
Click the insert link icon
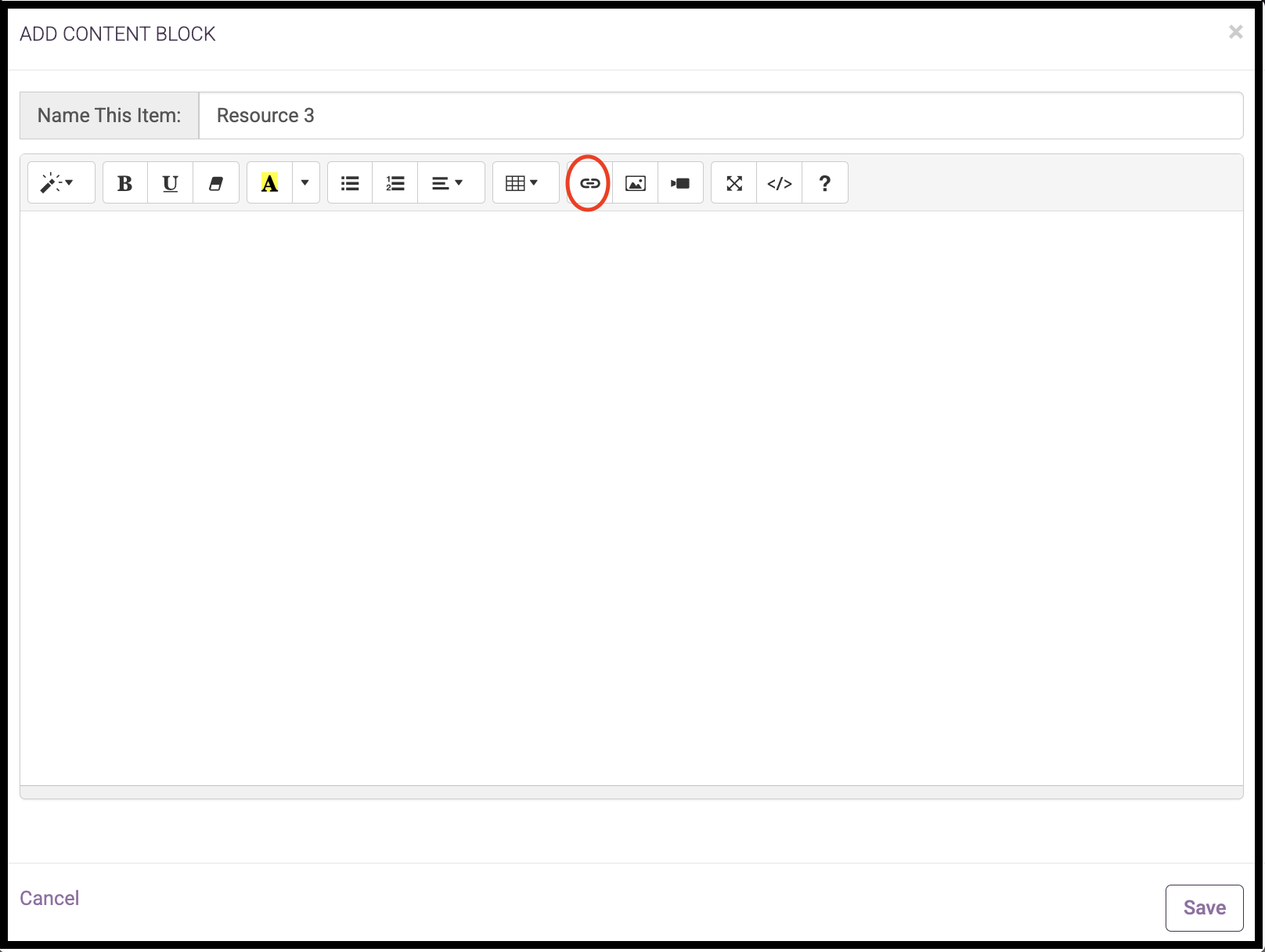tap(589, 183)
